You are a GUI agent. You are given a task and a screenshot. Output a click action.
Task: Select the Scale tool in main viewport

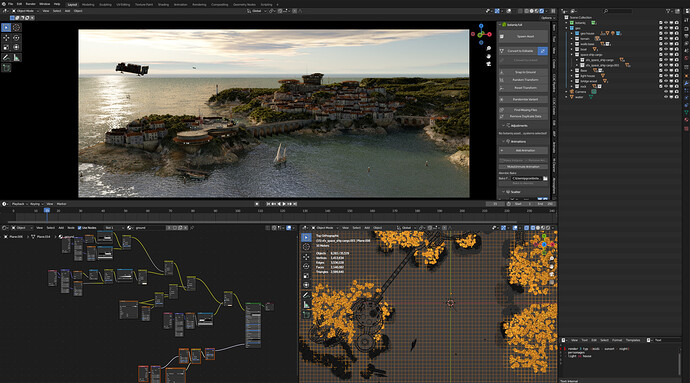click(6, 47)
